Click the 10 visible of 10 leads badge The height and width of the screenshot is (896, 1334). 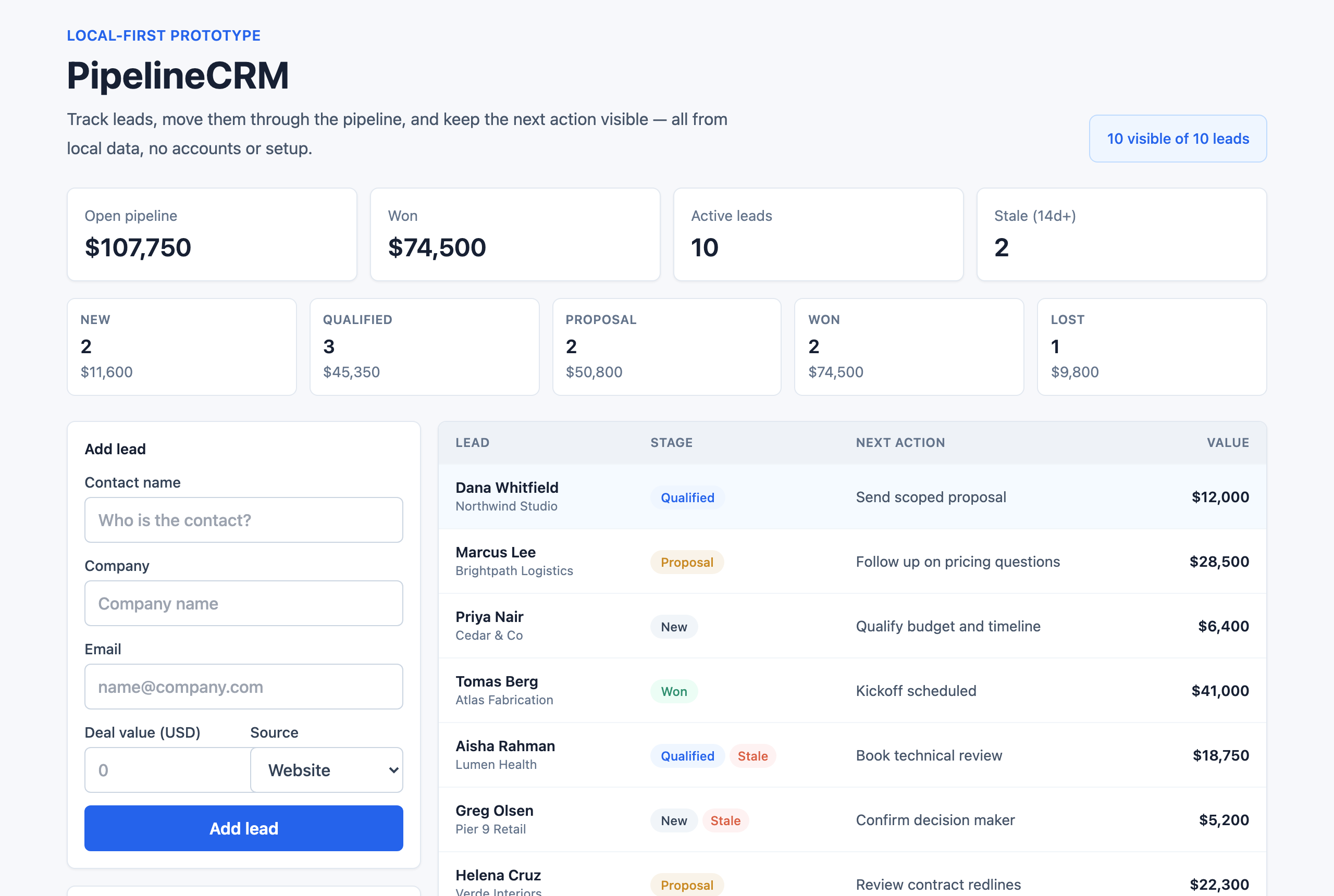[x=1178, y=139]
